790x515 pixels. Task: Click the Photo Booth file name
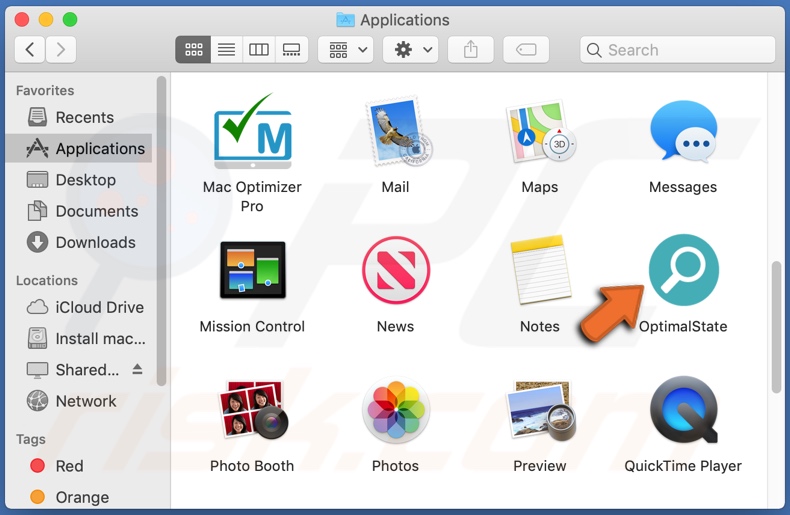click(252, 466)
